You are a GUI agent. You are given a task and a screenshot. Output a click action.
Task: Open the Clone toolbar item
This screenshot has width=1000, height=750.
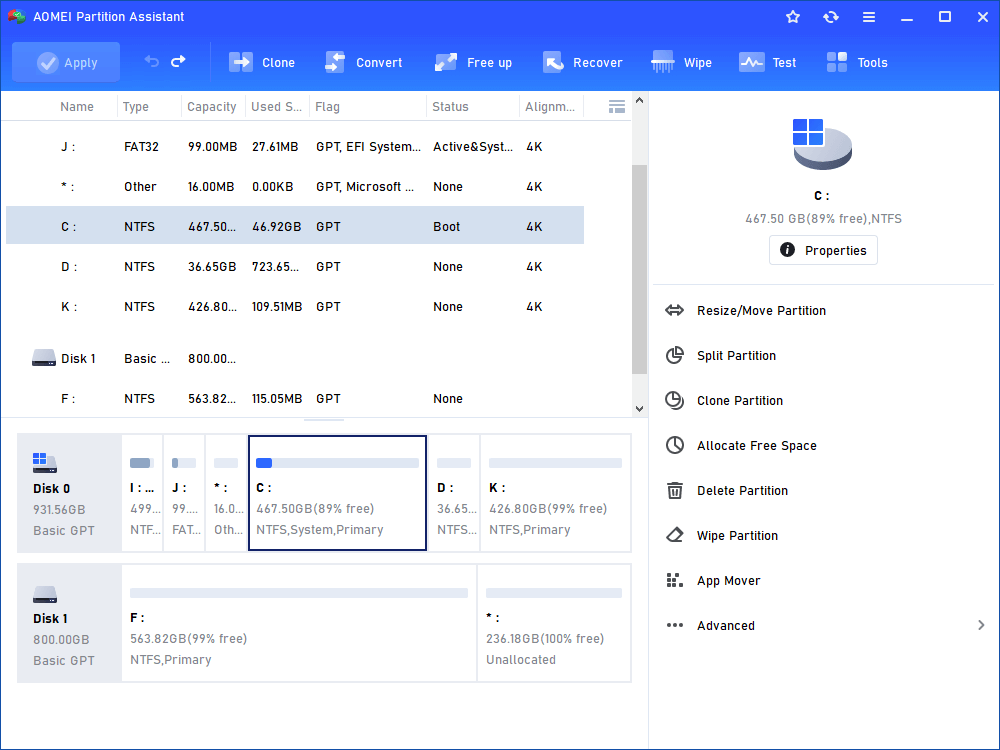[x=261, y=62]
